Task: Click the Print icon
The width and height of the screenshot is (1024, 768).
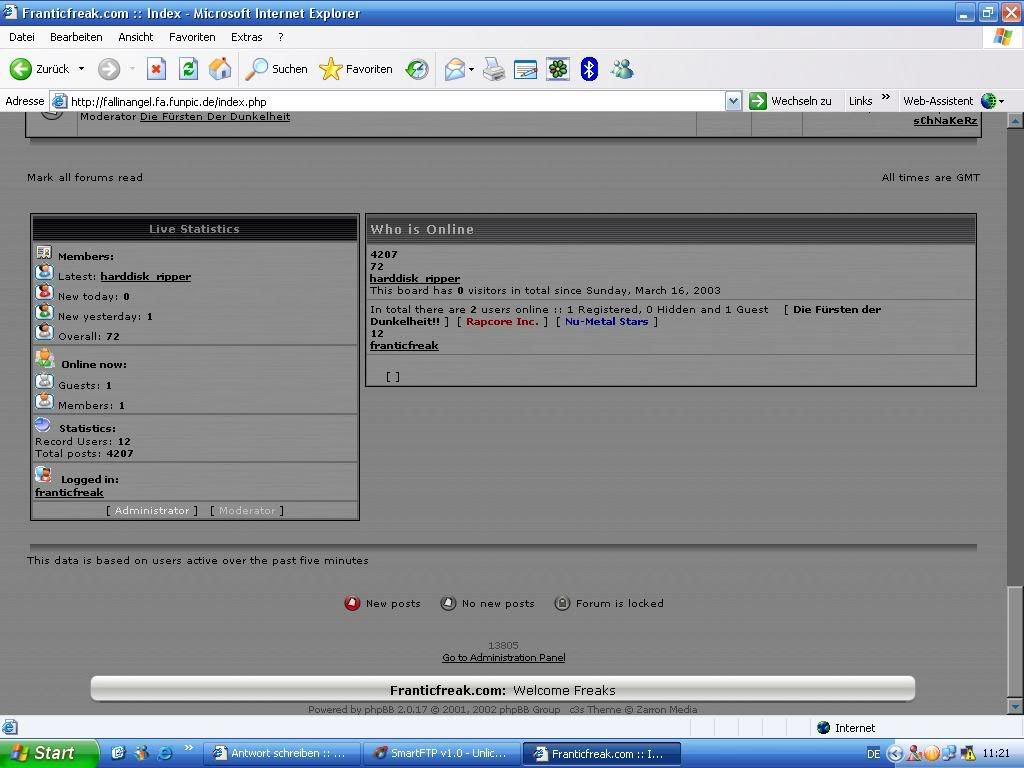Action: 494,69
